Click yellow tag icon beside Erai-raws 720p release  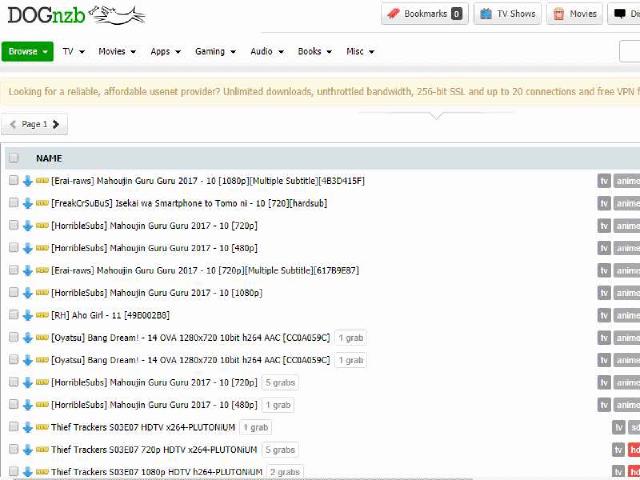pos(42,270)
